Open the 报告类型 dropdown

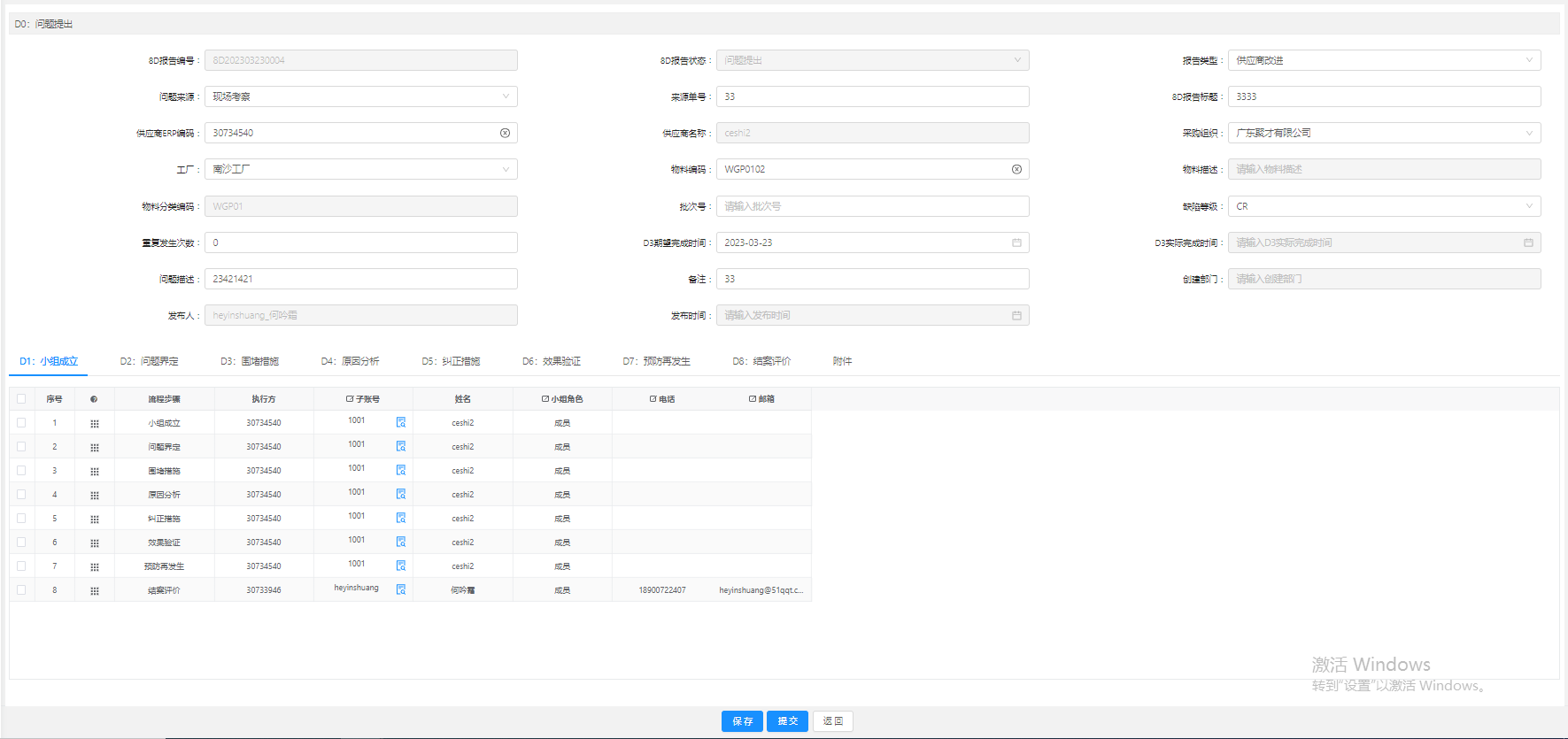tap(1383, 60)
